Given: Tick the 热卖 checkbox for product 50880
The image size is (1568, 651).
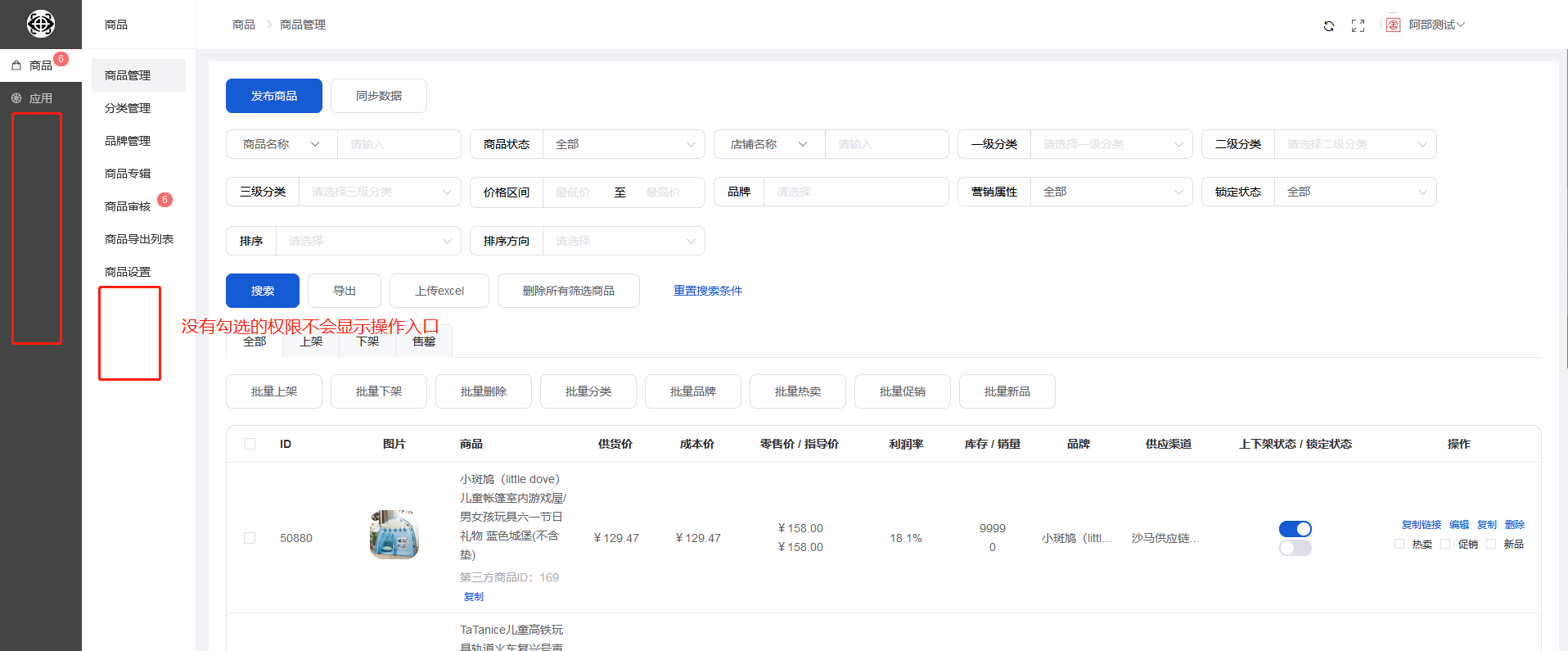Looking at the screenshot, I should coord(1399,544).
